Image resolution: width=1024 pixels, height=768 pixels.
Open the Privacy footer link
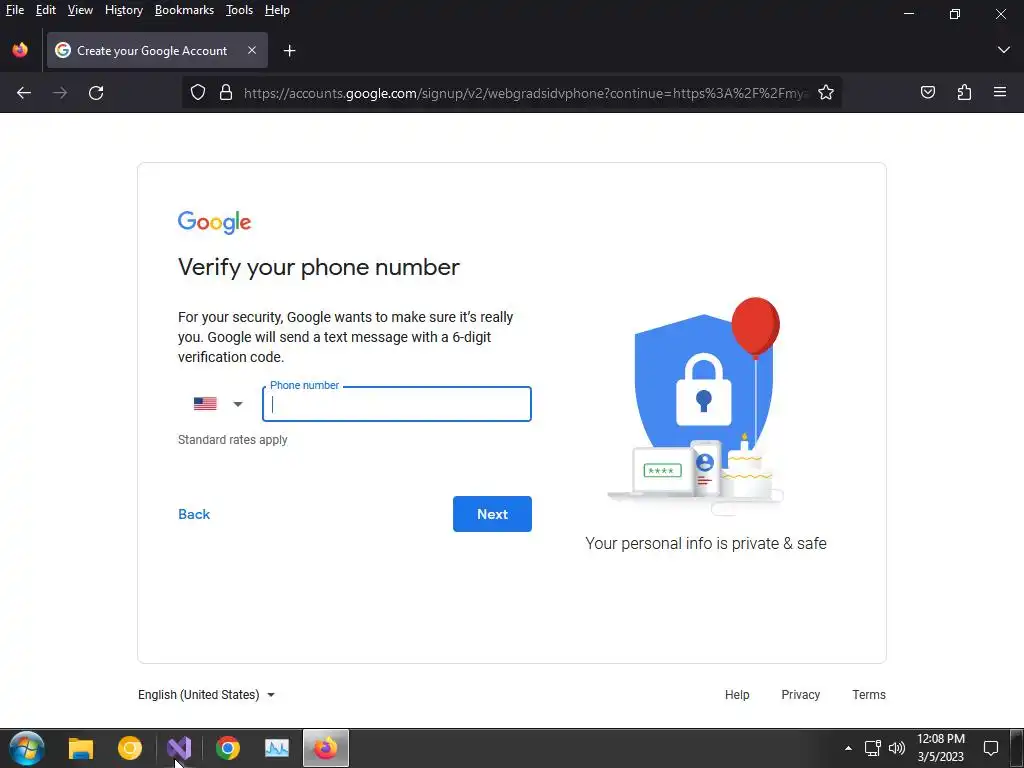(801, 695)
